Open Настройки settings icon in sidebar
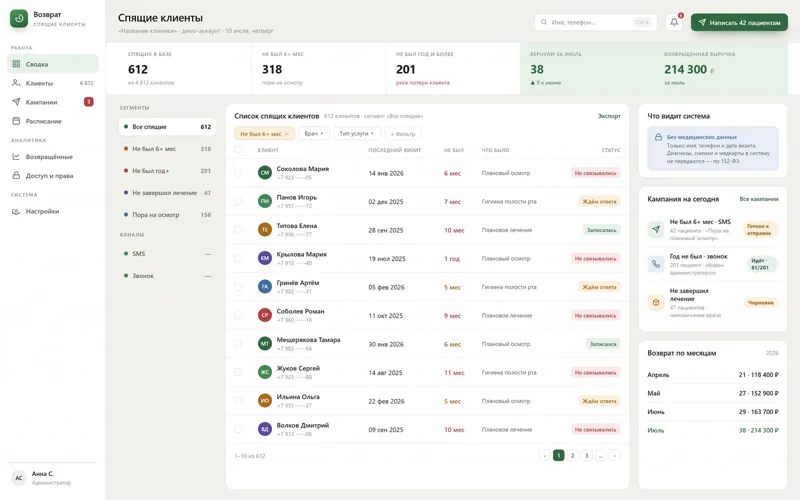The height and width of the screenshot is (500, 800). (16, 211)
